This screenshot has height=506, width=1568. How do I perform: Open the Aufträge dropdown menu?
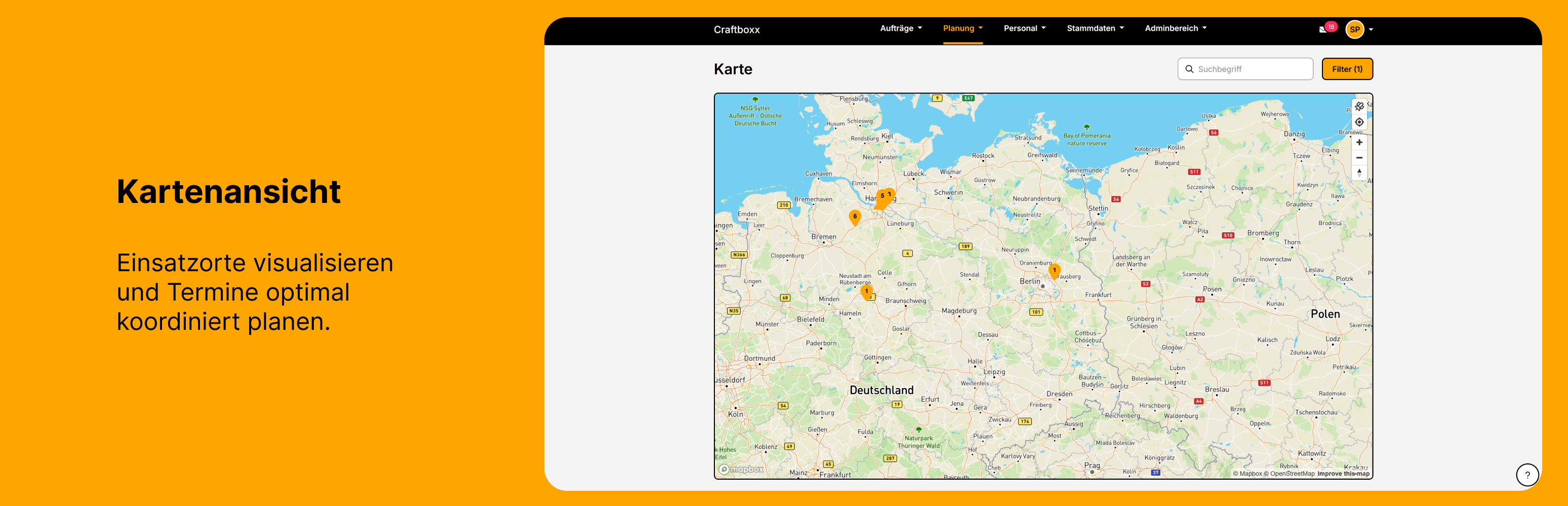point(900,28)
